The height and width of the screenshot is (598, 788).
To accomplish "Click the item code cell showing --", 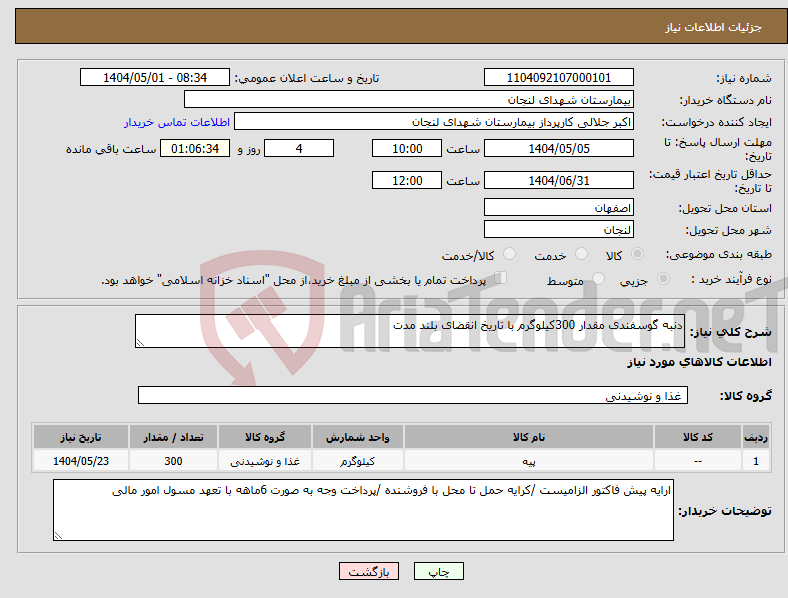I will pos(698,461).
